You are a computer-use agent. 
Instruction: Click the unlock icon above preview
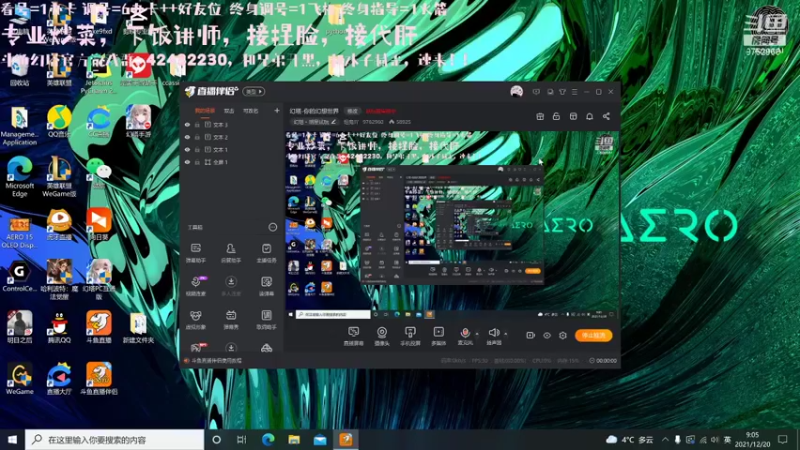click(x=556, y=116)
